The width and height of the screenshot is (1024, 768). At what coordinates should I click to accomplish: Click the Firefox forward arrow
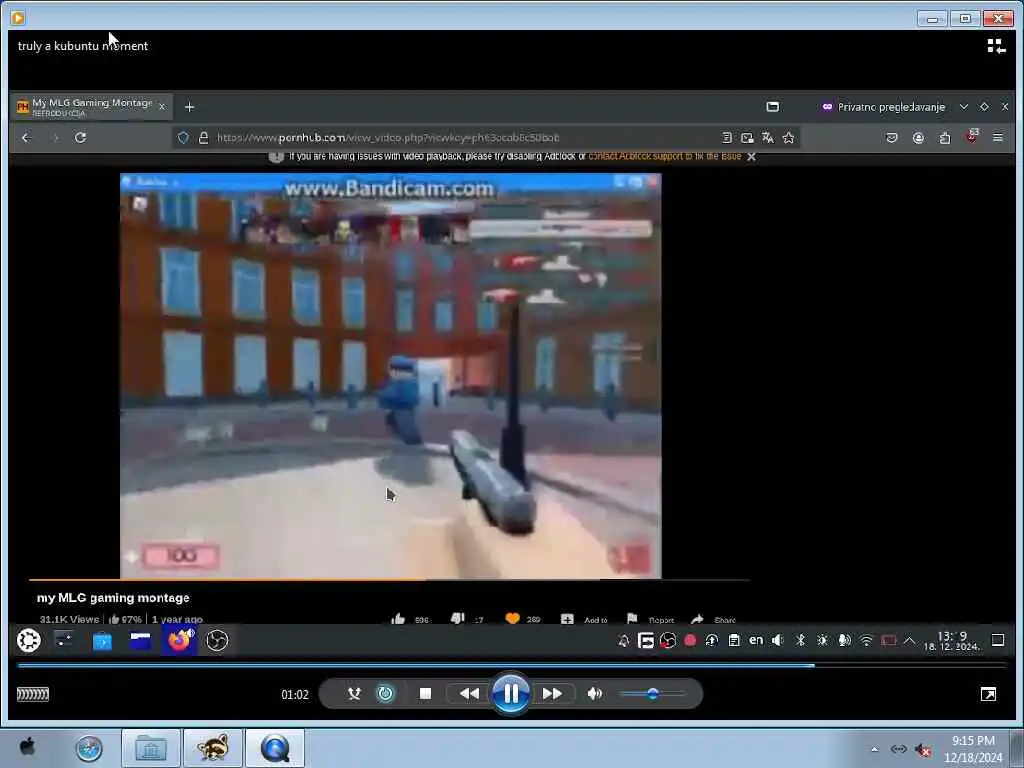(55, 138)
